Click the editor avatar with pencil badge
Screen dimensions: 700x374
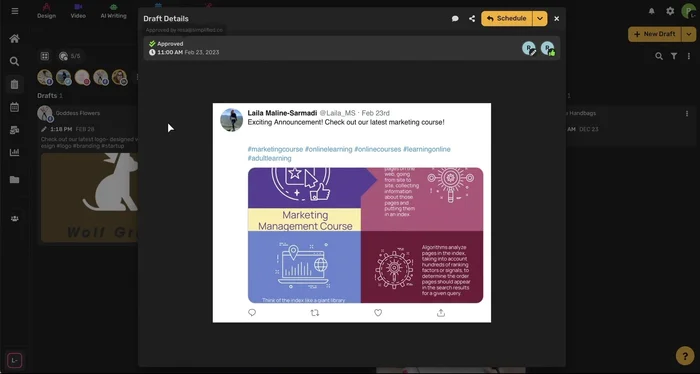(x=529, y=48)
